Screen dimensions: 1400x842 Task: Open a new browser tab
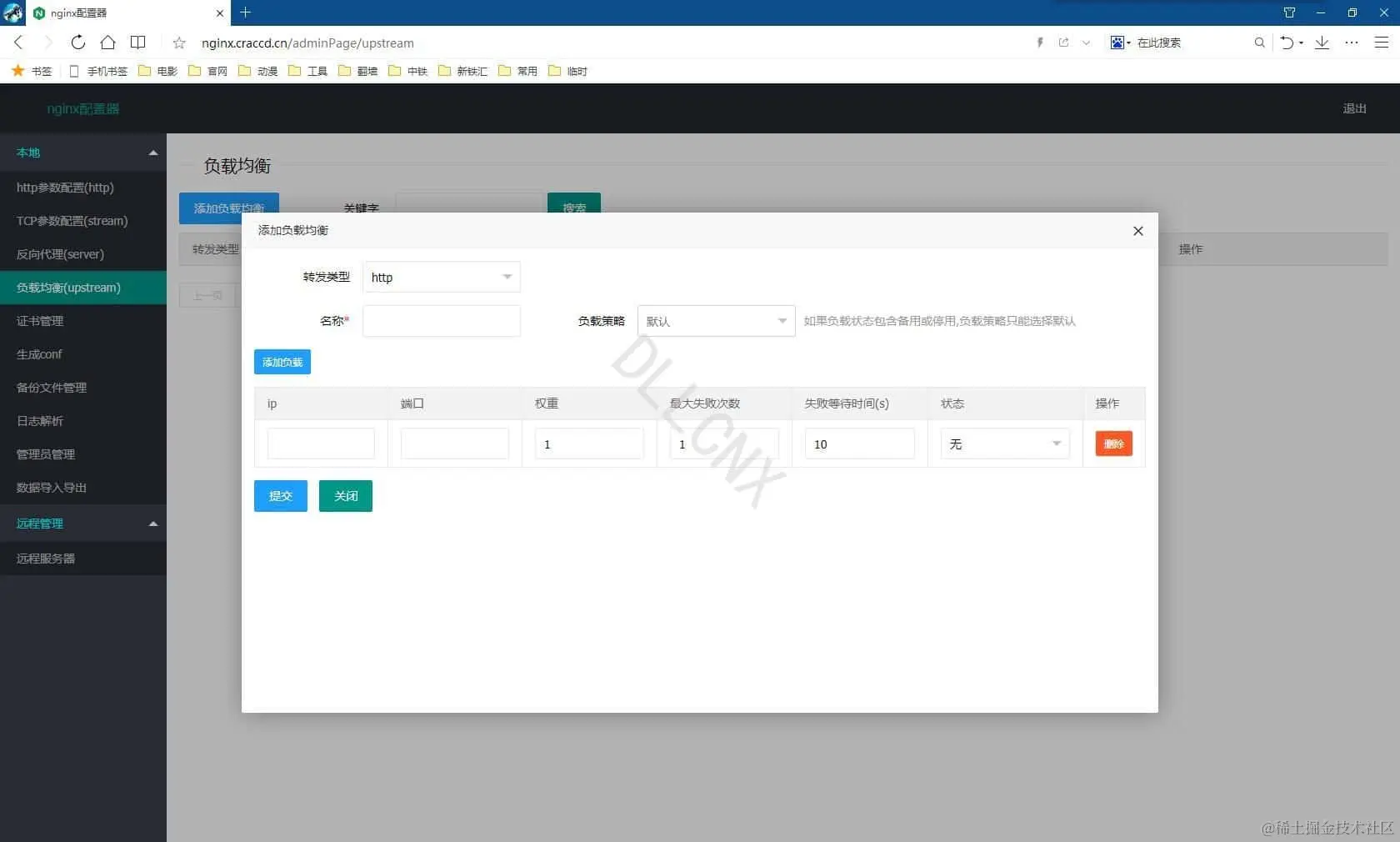pyautogui.click(x=245, y=13)
